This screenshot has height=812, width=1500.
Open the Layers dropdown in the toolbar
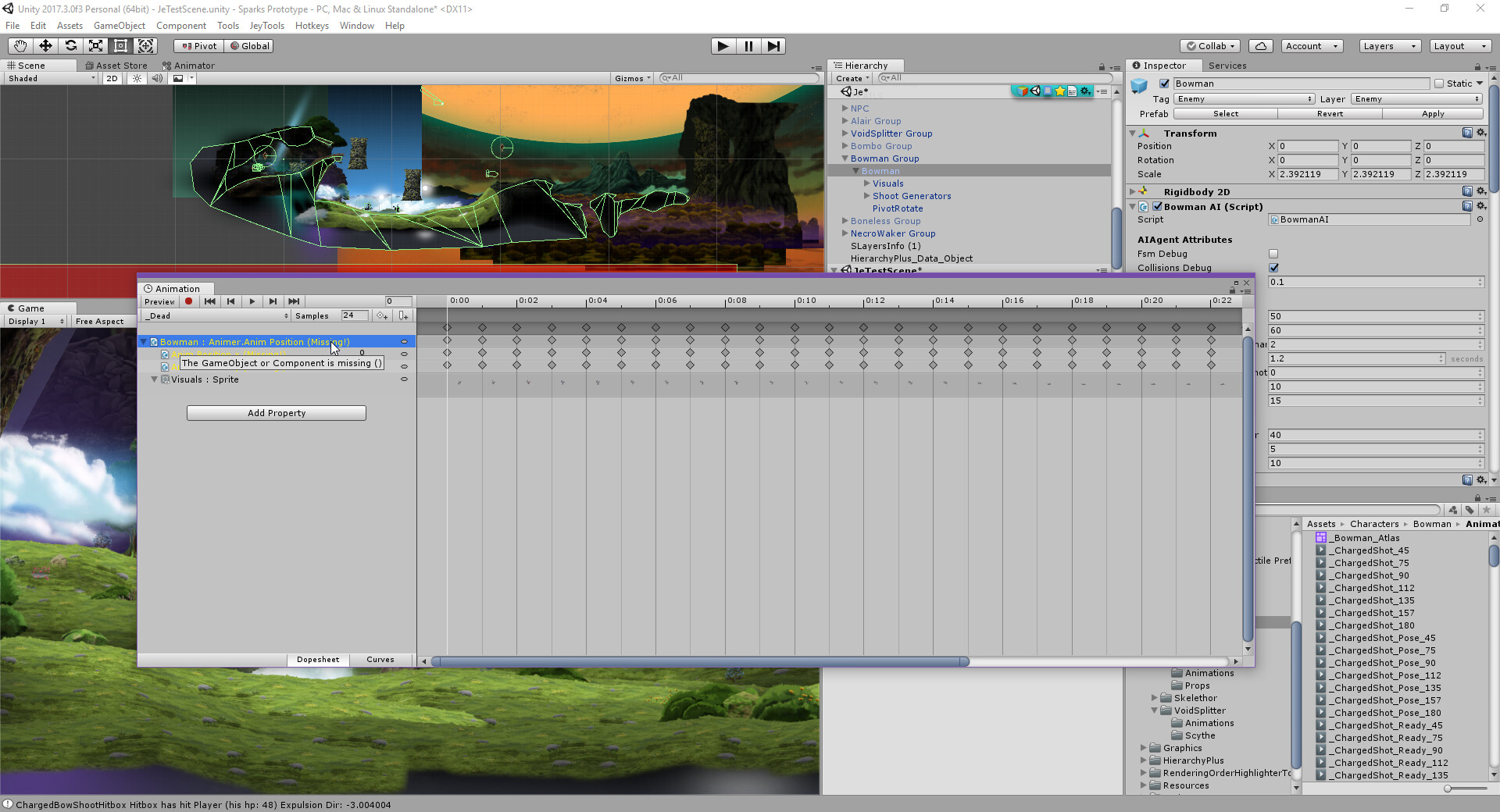tap(1388, 46)
